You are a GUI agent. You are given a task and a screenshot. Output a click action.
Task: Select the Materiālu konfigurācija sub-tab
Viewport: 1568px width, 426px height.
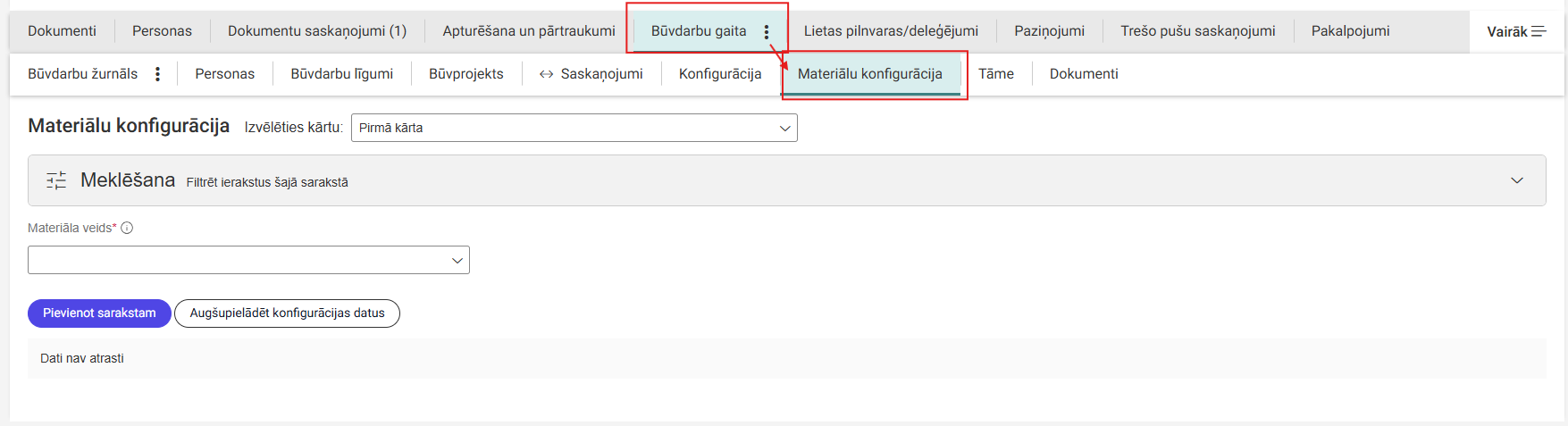coord(870,74)
